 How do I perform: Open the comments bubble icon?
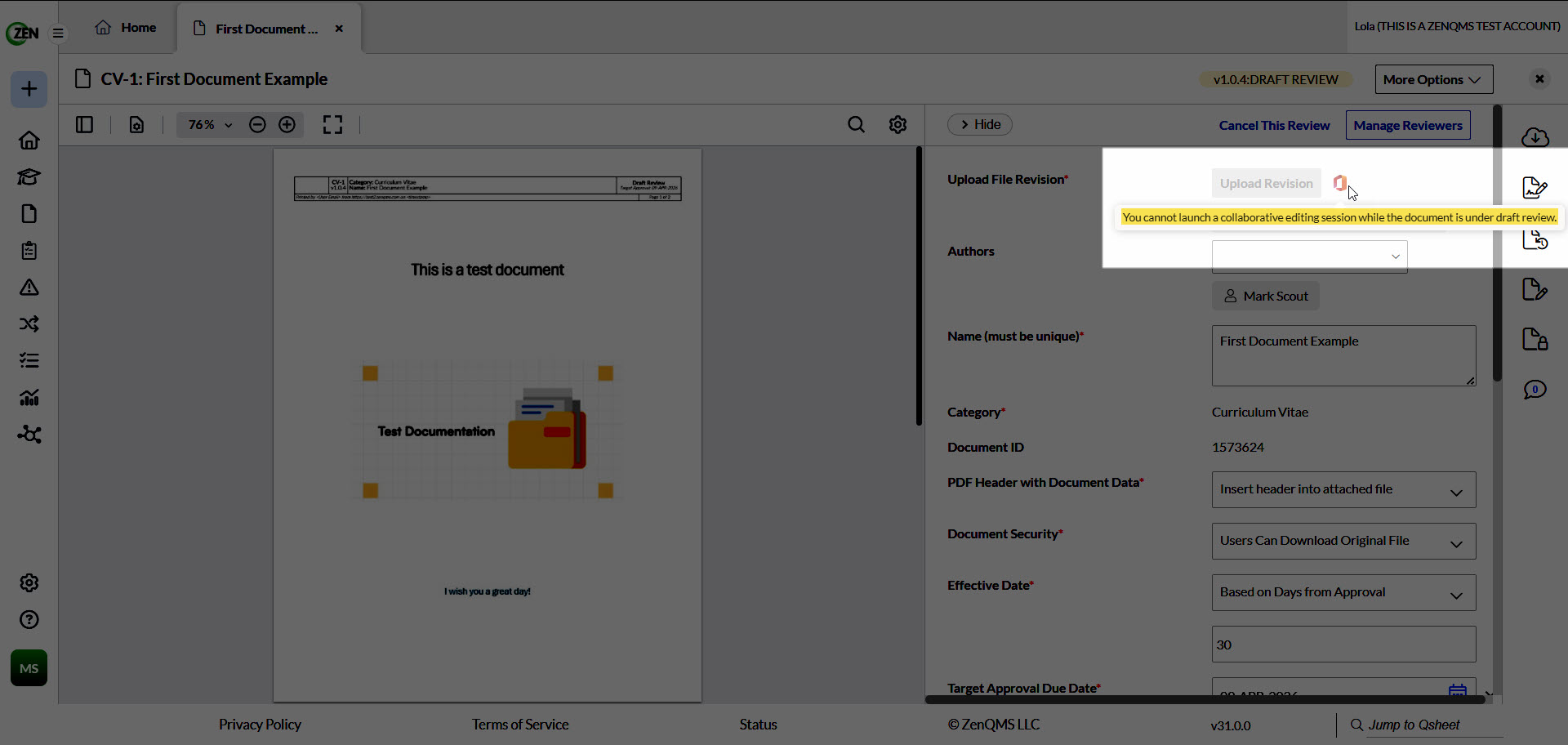pos(1535,390)
